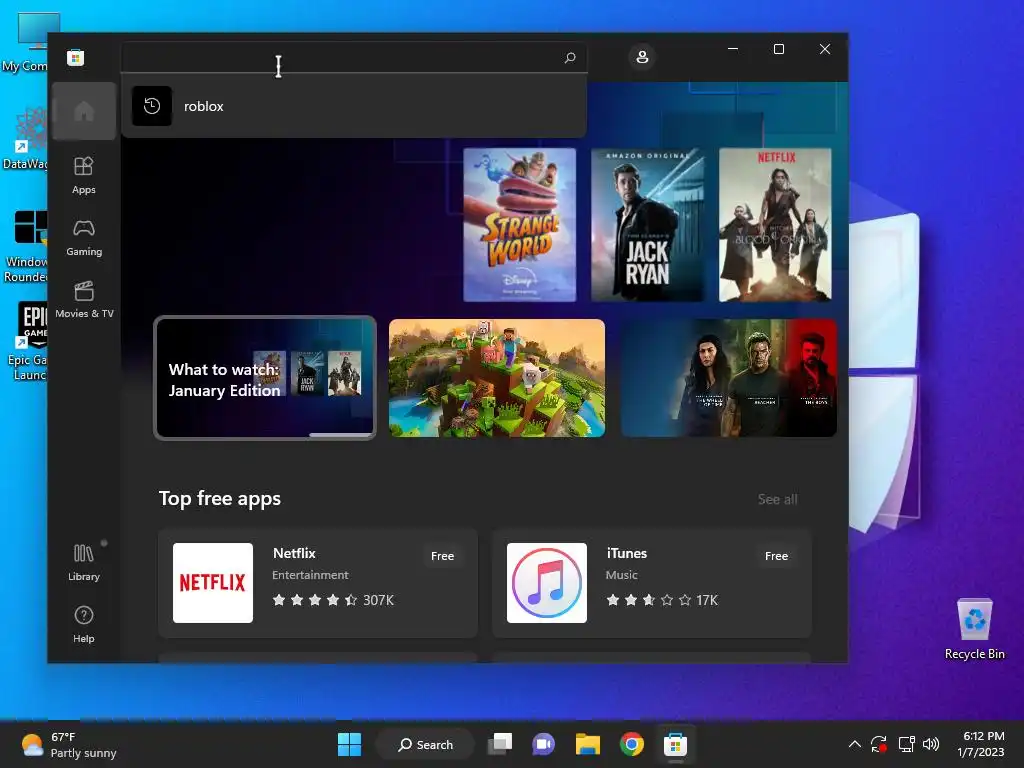Open the iTunes app logo
Image resolution: width=1024 pixels, height=768 pixels.
point(547,583)
